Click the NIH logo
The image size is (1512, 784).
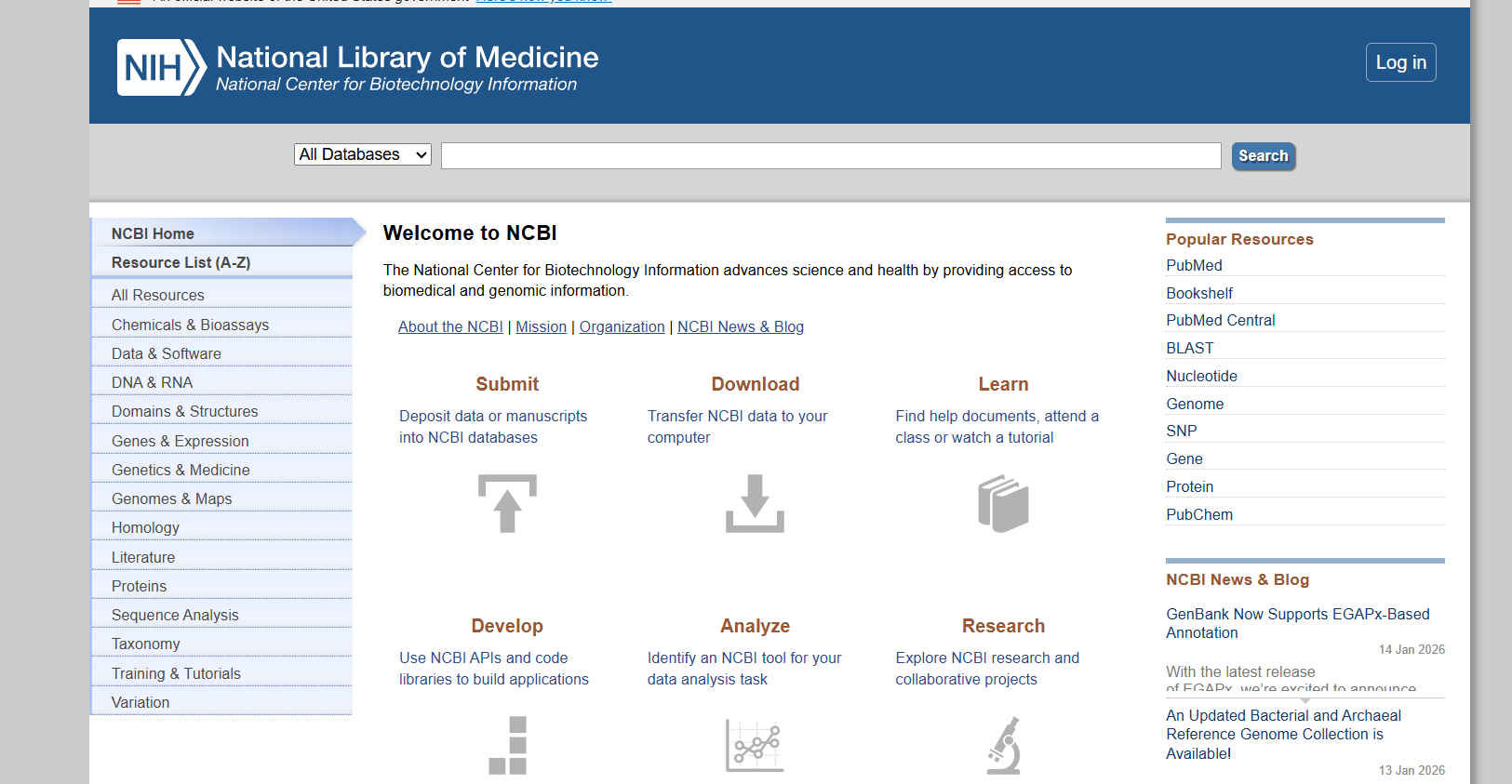[x=158, y=65]
